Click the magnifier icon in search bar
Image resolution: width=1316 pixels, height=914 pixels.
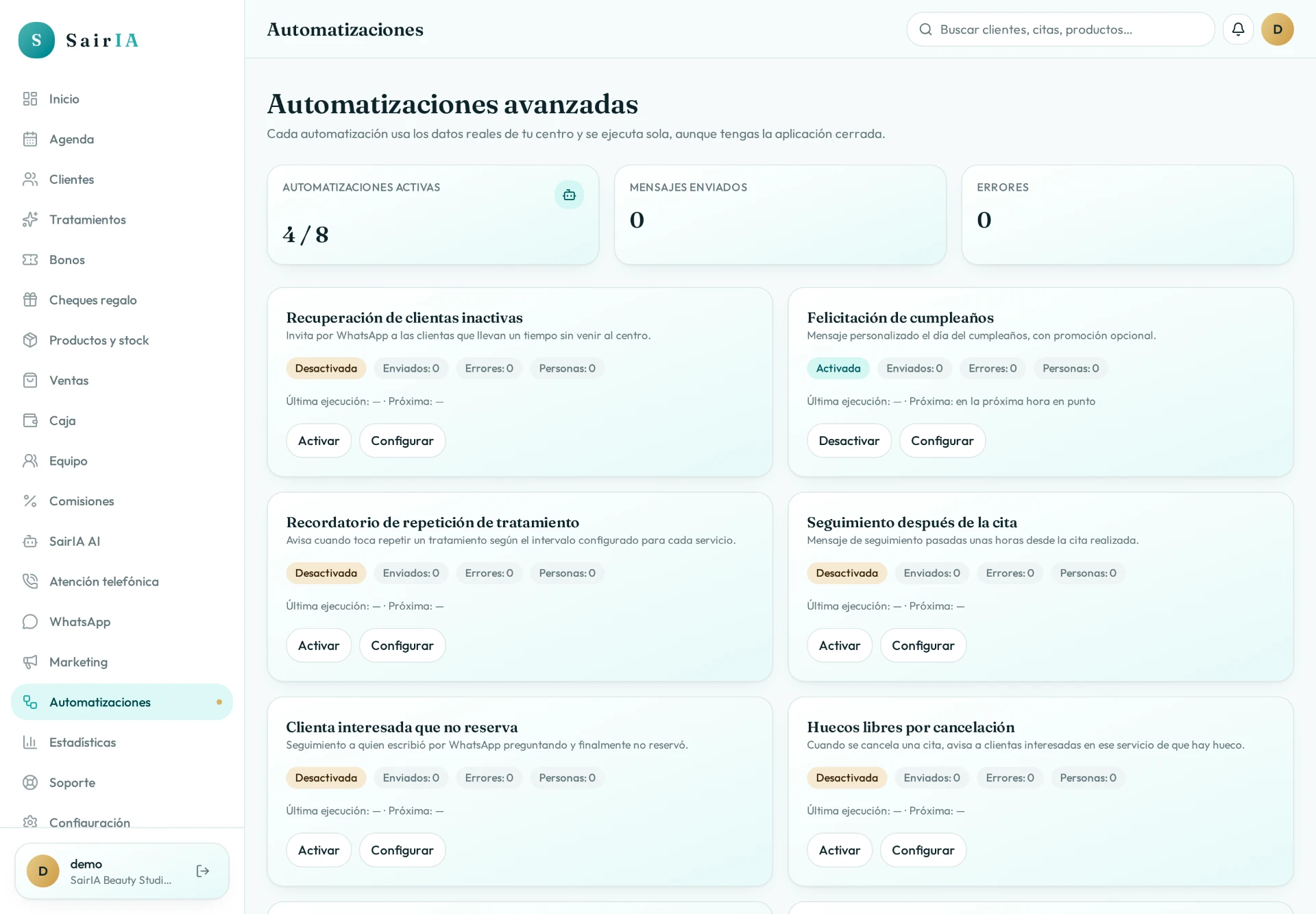(925, 29)
